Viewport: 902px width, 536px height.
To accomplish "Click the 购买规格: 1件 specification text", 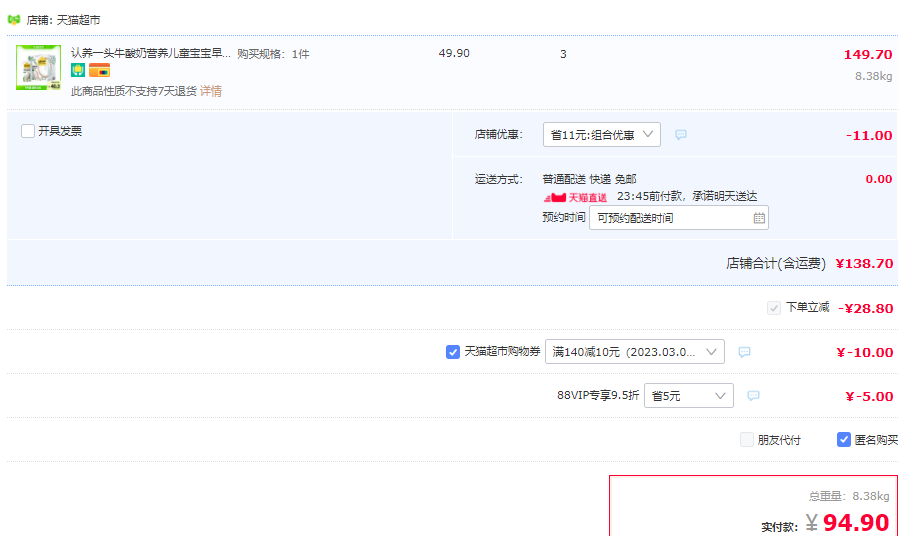I will 273,54.
